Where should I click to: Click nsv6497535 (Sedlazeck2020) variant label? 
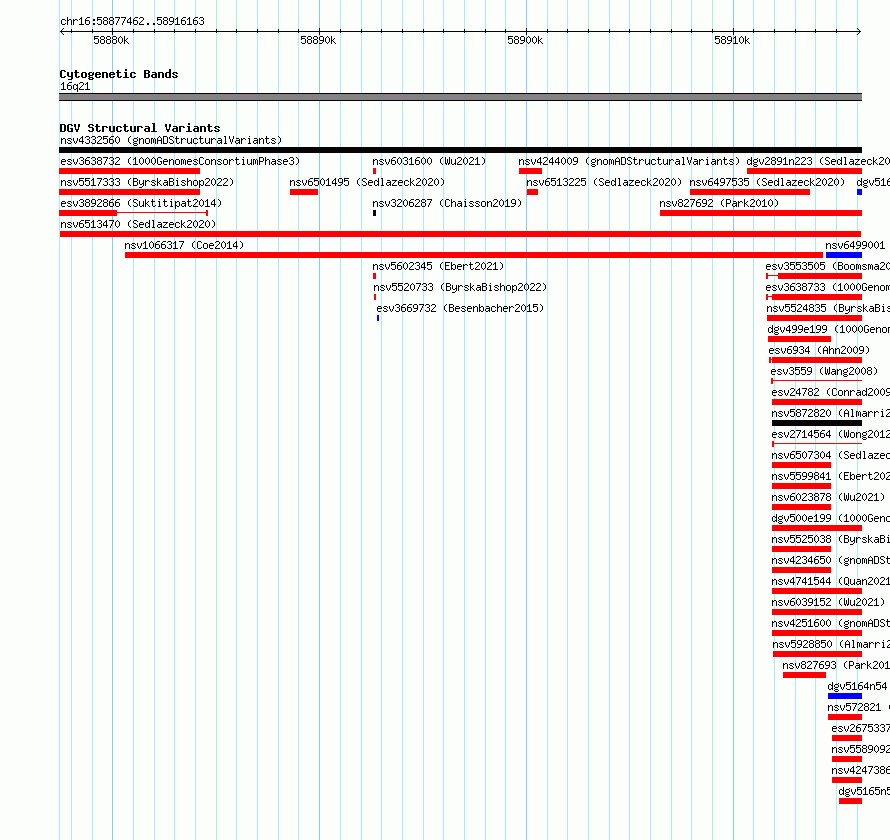767,182
